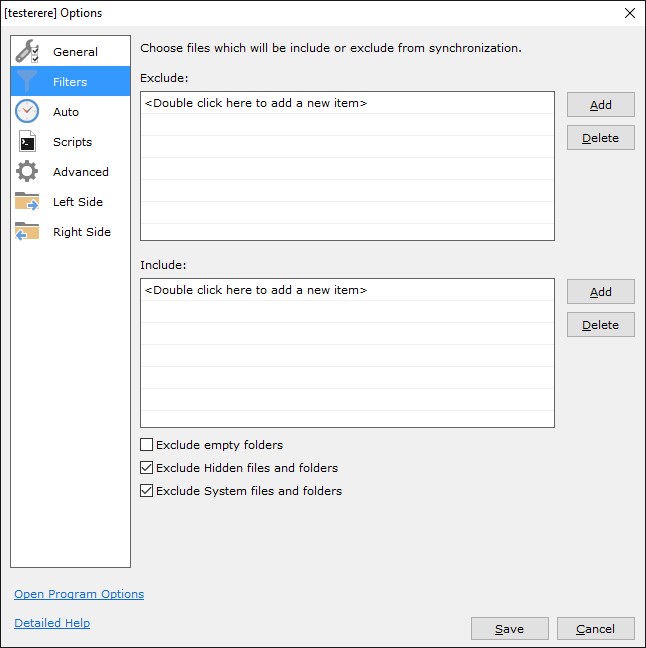The width and height of the screenshot is (646, 648).
Task: Select the Filters funnel icon
Action: point(27,82)
